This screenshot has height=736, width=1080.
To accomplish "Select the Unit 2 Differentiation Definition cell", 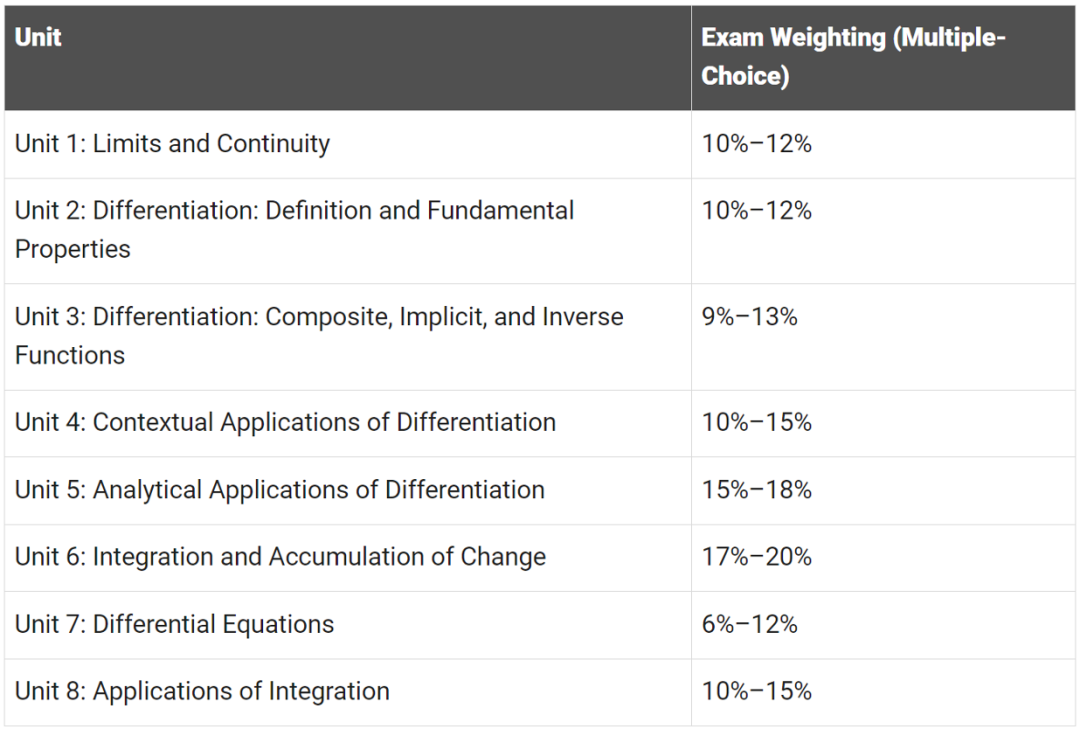I will click(348, 231).
